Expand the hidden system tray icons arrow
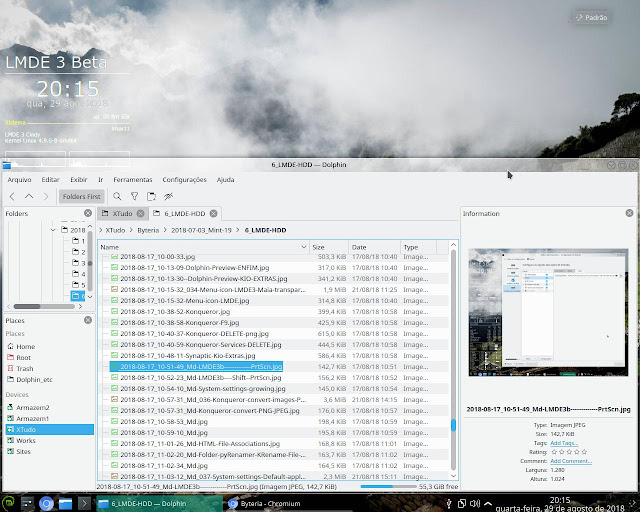This screenshot has height=512, width=640. point(488,503)
